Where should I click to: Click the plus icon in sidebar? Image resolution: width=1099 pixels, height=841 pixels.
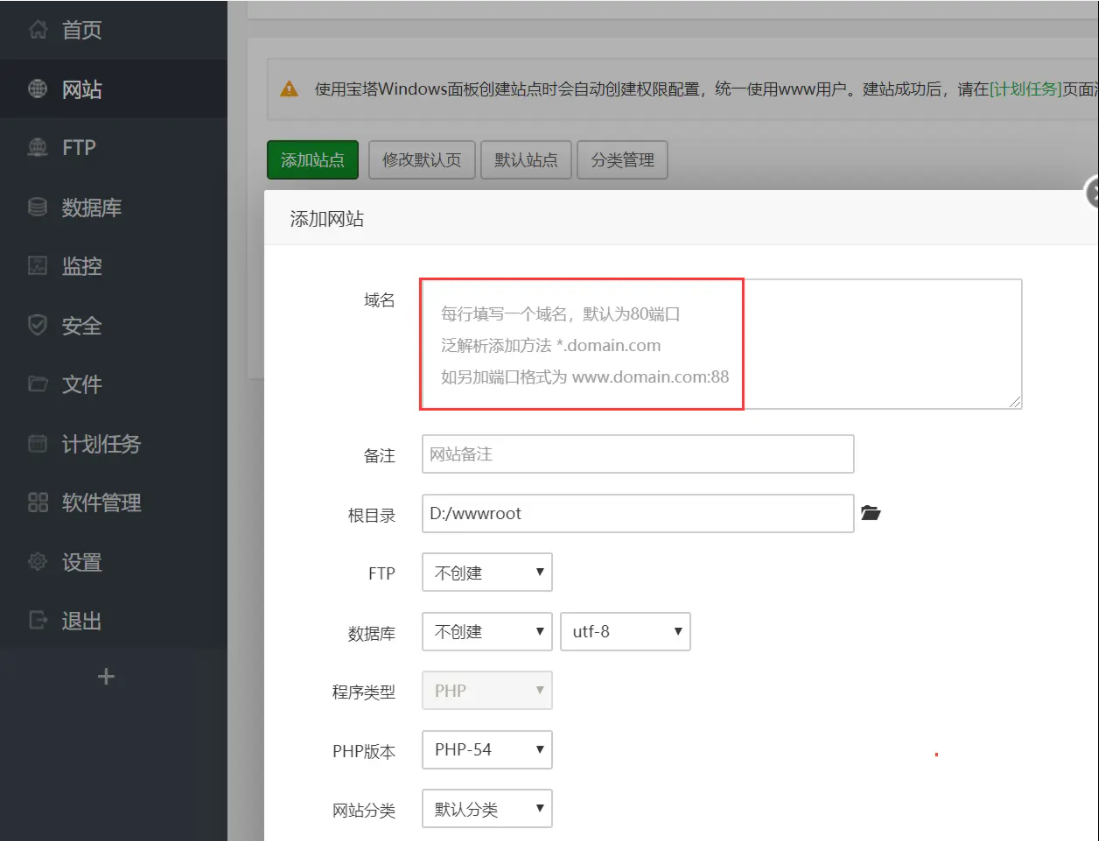point(106,677)
